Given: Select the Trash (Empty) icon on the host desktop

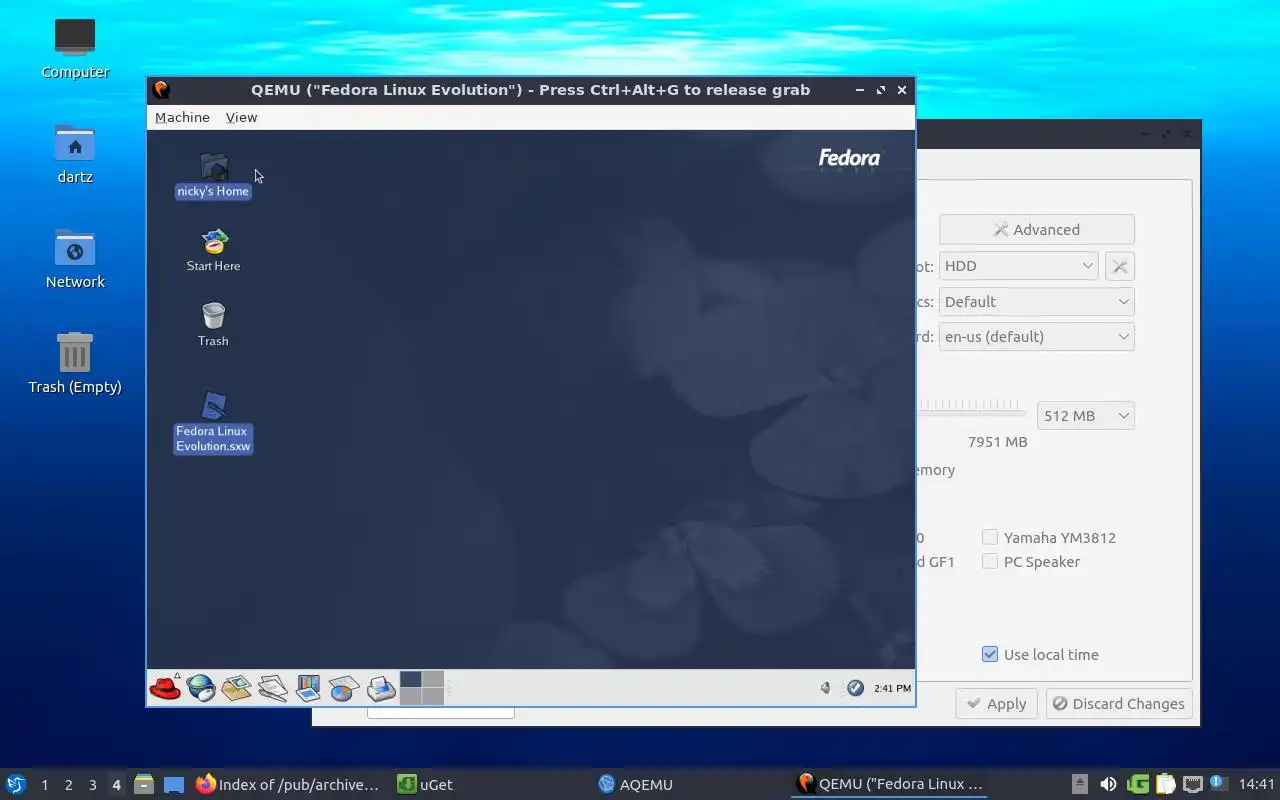Looking at the screenshot, I should click(75, 364).
